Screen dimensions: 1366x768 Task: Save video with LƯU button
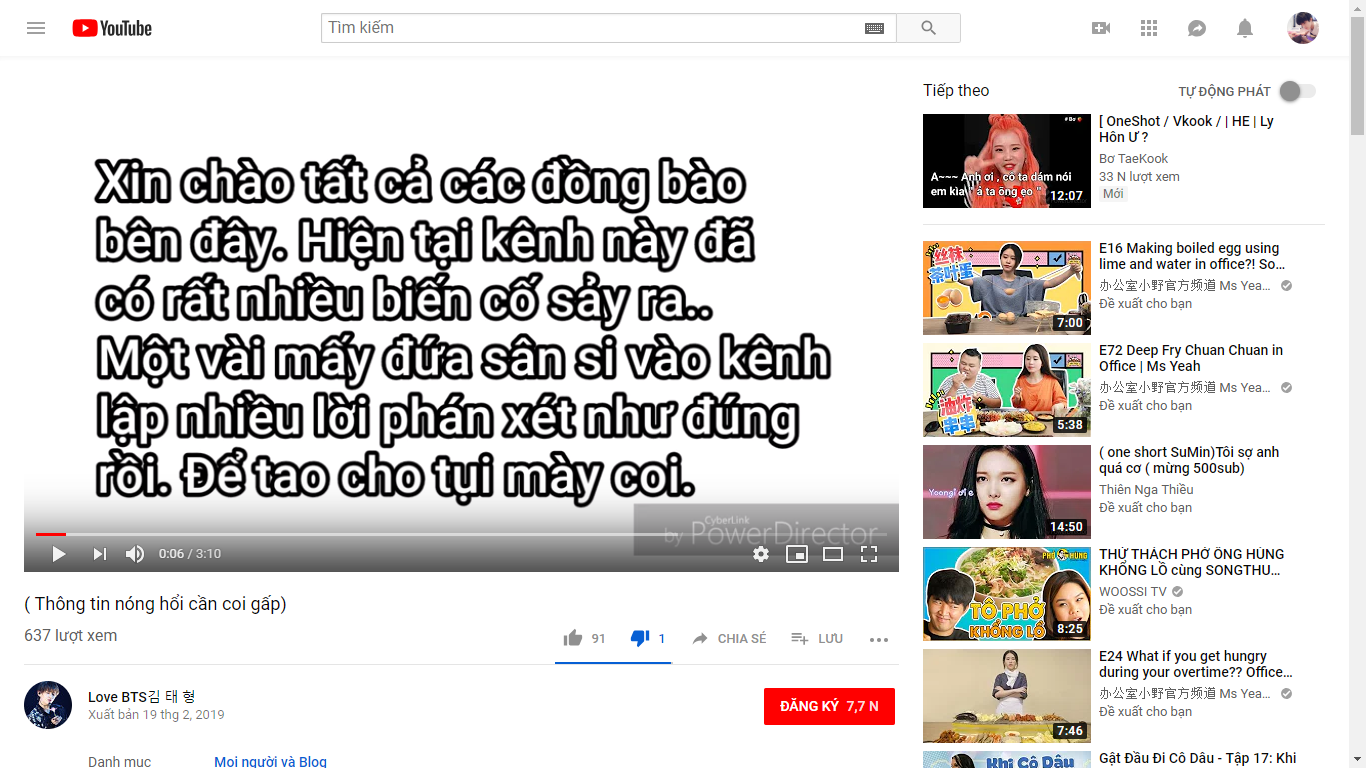tap(817, 638)
